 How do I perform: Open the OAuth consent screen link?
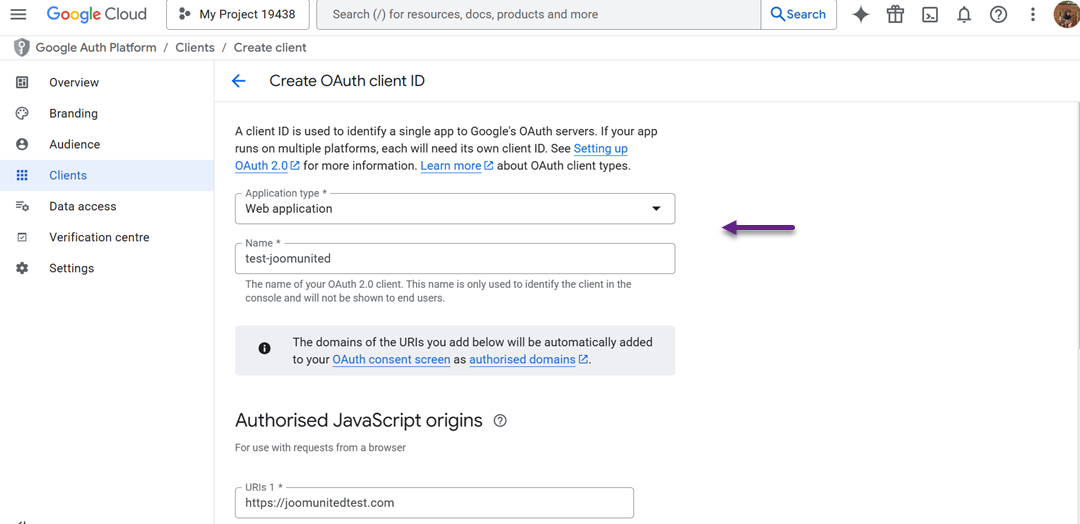(x=391, y=359)
